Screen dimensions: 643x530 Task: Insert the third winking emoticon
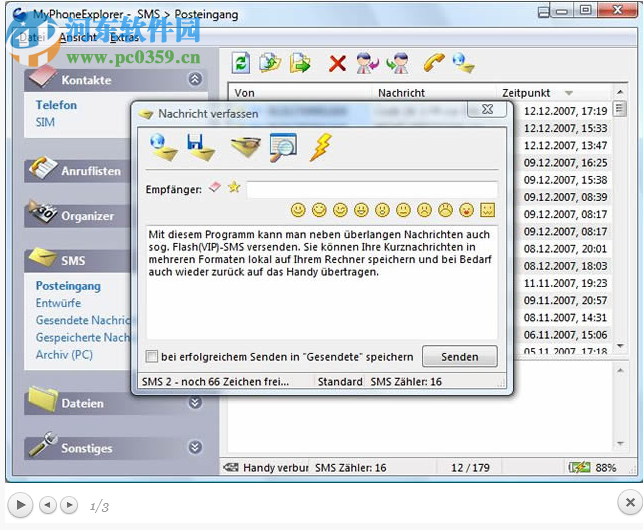pyautogui.click(x=340, y=210)
